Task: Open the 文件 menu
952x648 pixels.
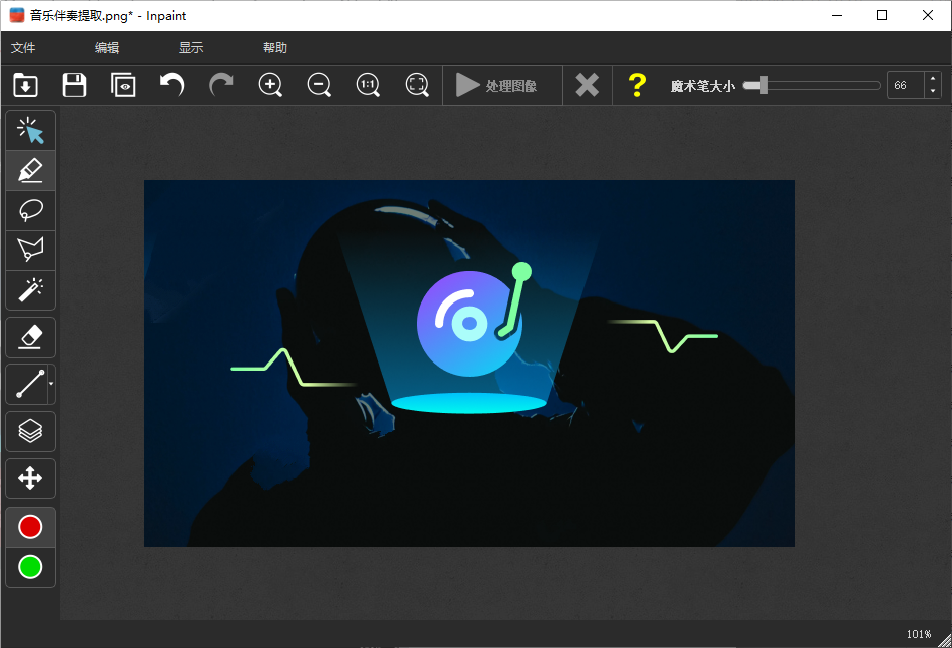Action: [x=23, y=48]
